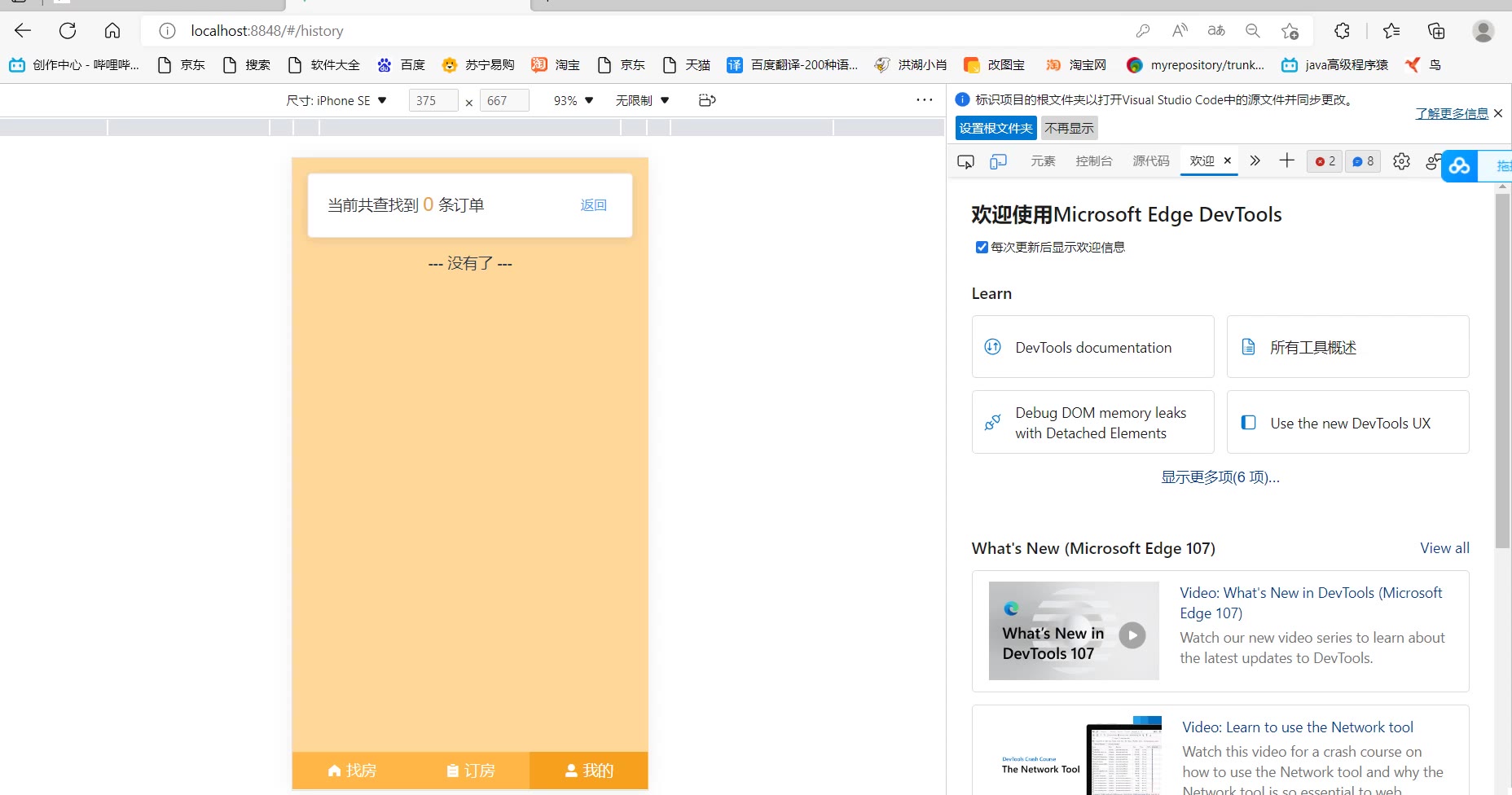Toggle device emulation icon in DevTools
Image resolution: width=1512 pixels, height=795 pixels.
(x=998, y=161)
